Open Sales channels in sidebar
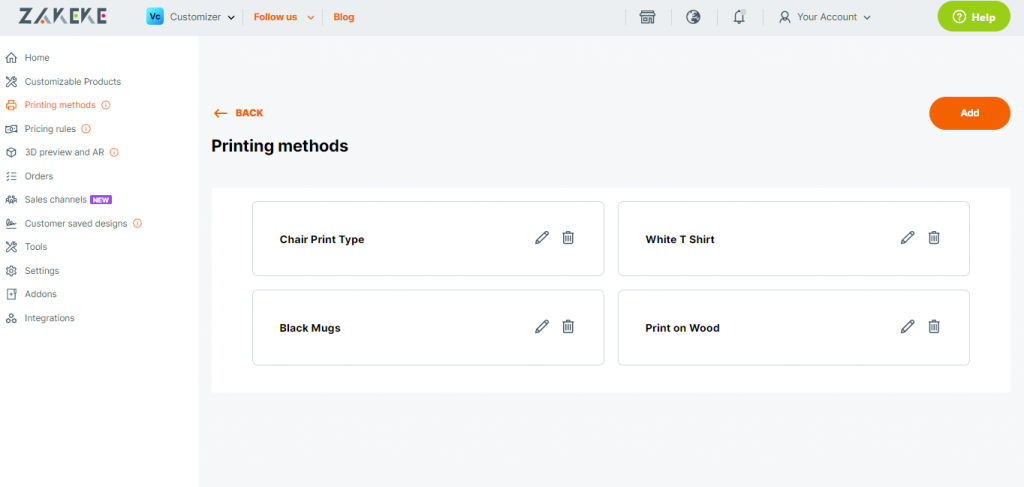Image resolution: width=1024 pixels, height=487 pixels. pos(54,200)
